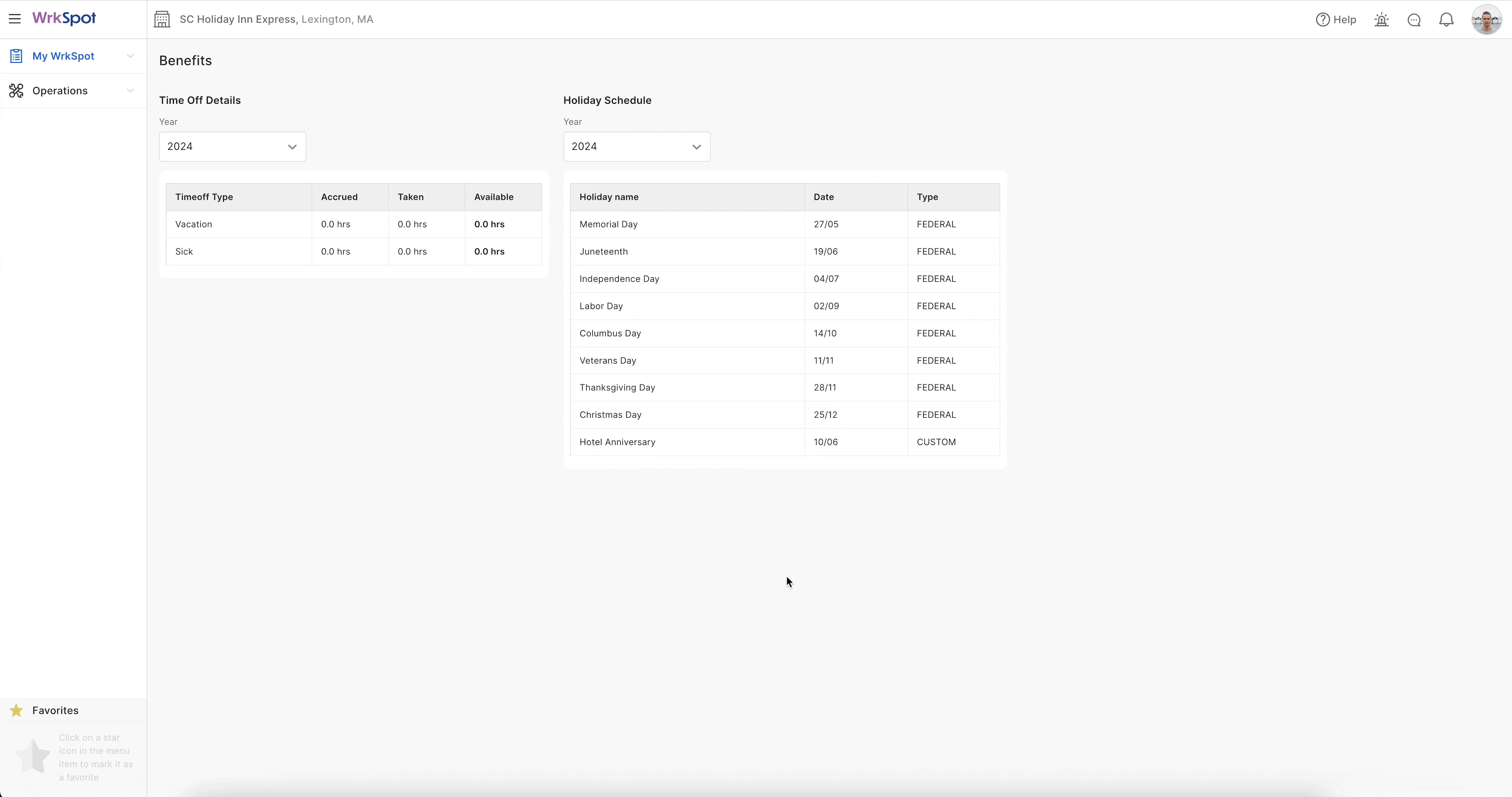Click the Taken column header
Viewport: 1512px width, 797px height.
[427, 197]
